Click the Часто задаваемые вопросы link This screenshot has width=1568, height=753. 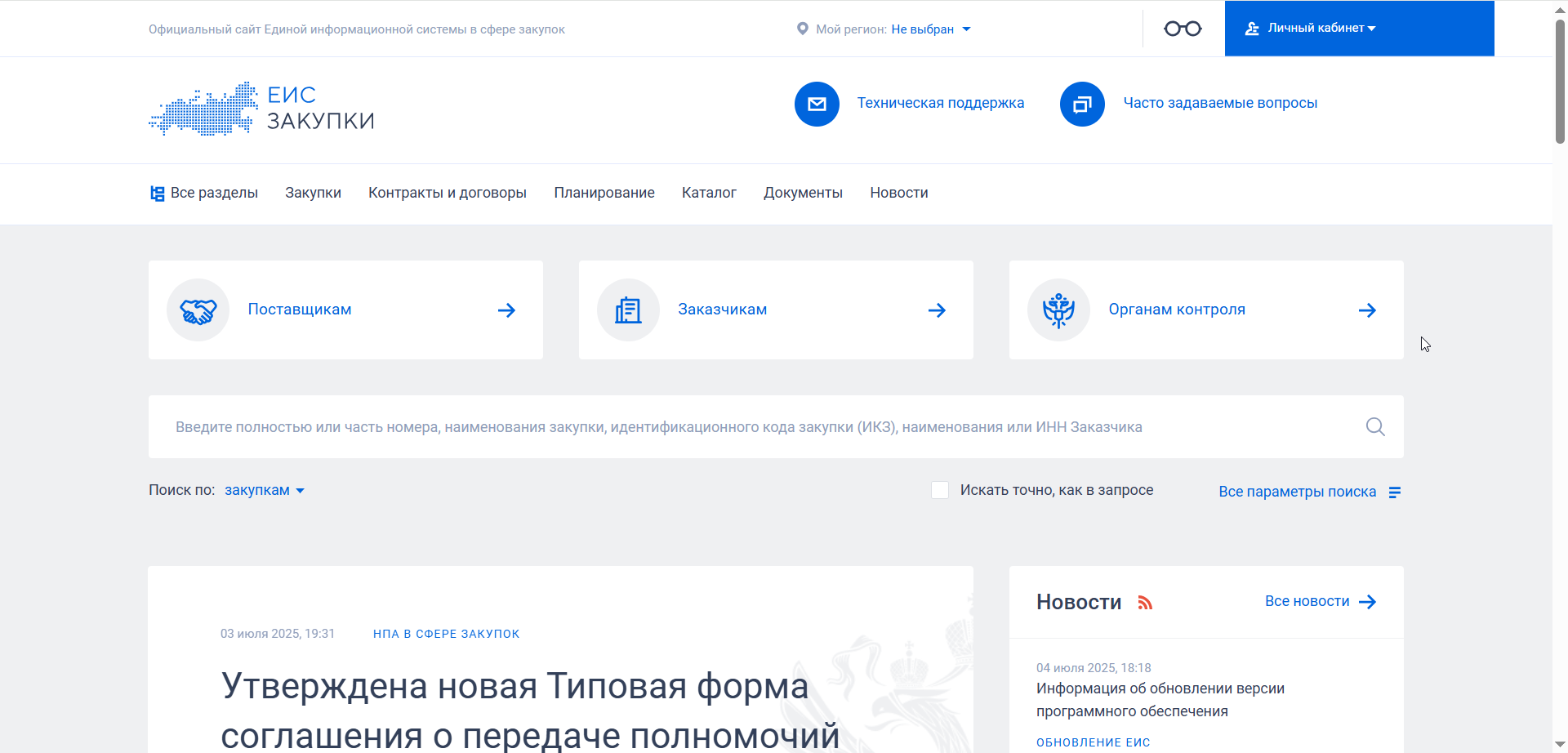tap(1220, 103)
